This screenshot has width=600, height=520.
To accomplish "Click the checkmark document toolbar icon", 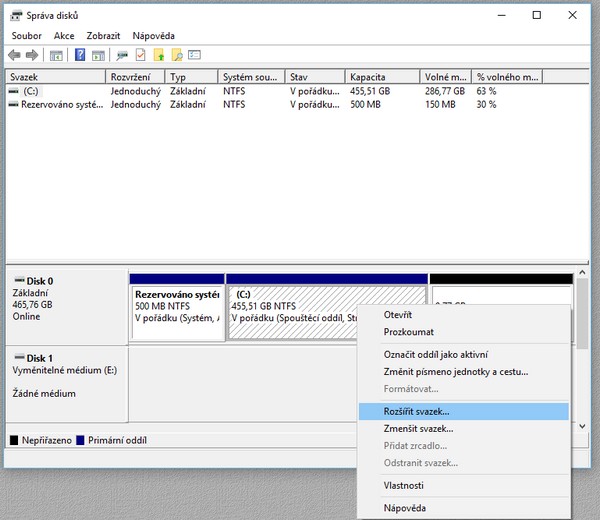I will (x=141, y=55).
